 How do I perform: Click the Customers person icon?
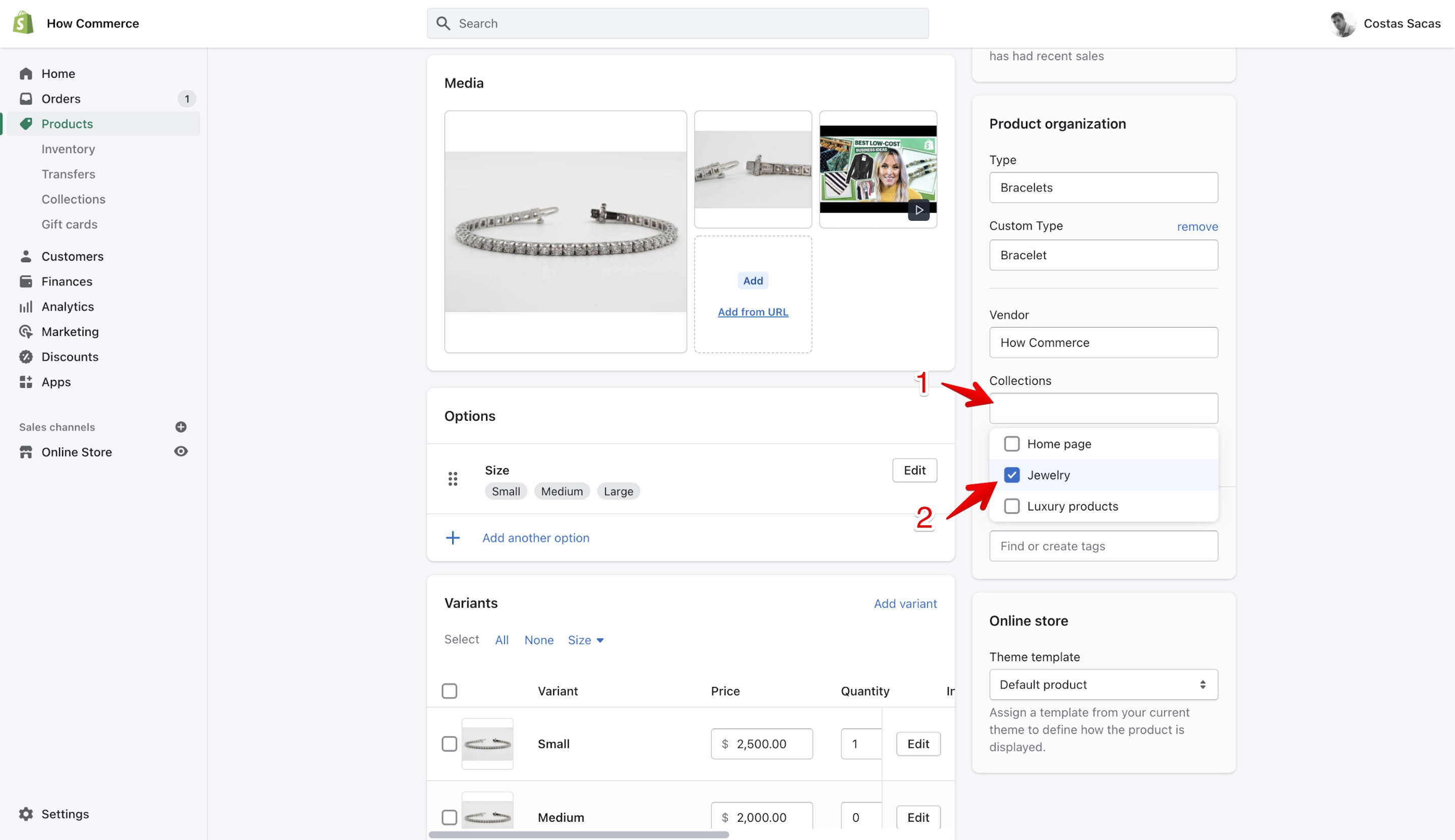[26, 256]
